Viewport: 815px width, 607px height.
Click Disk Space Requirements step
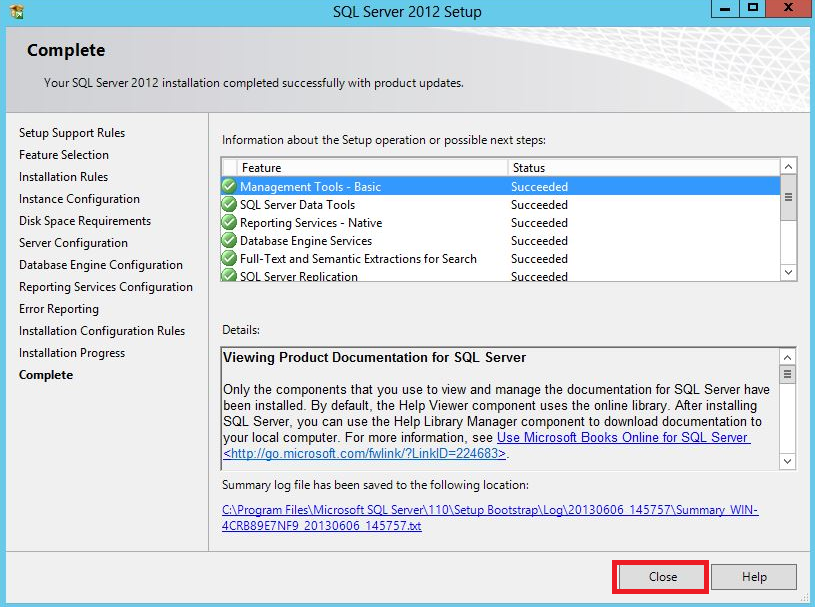pos(85,221)
